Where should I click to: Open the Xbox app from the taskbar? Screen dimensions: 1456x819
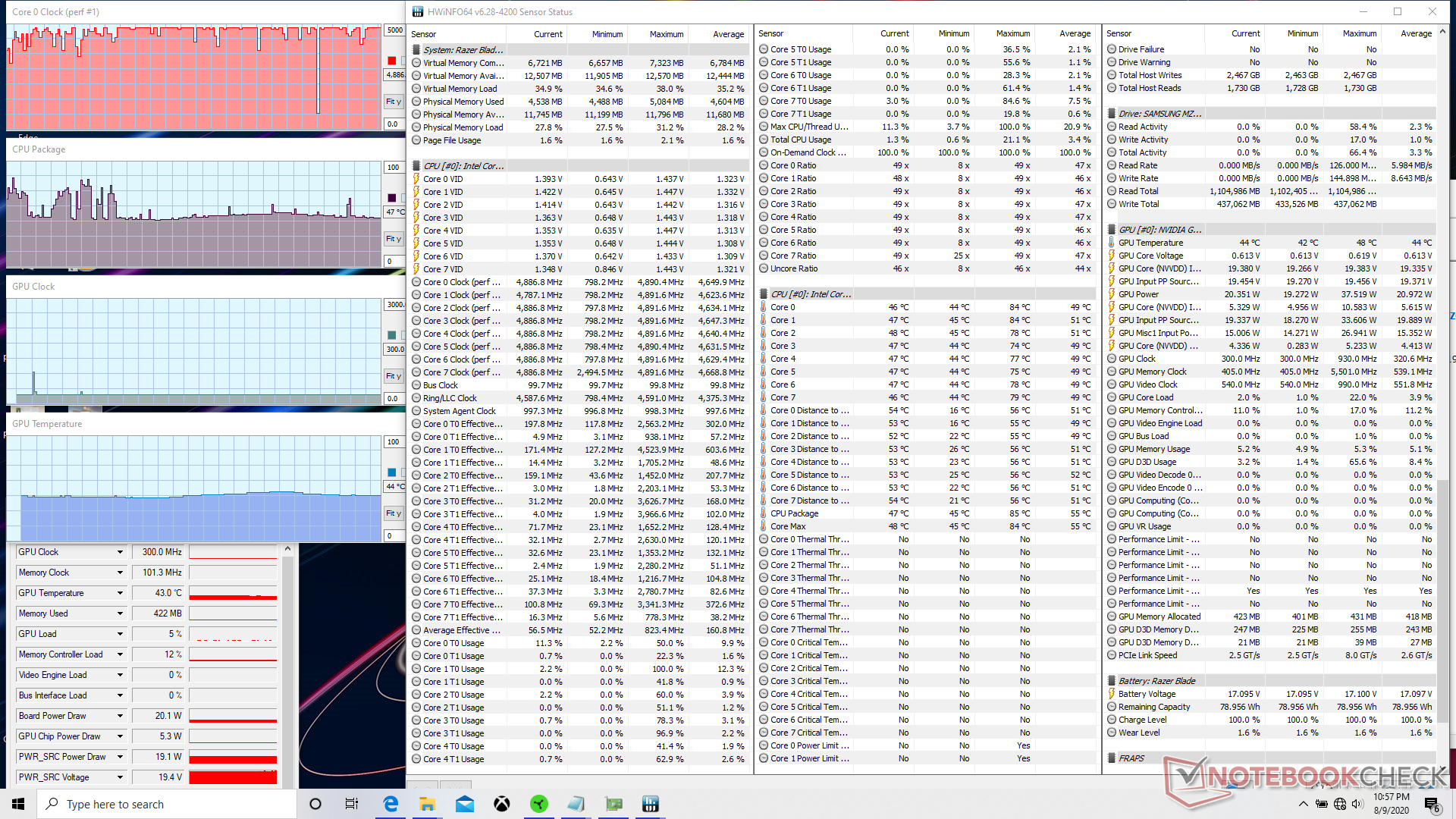501,804
